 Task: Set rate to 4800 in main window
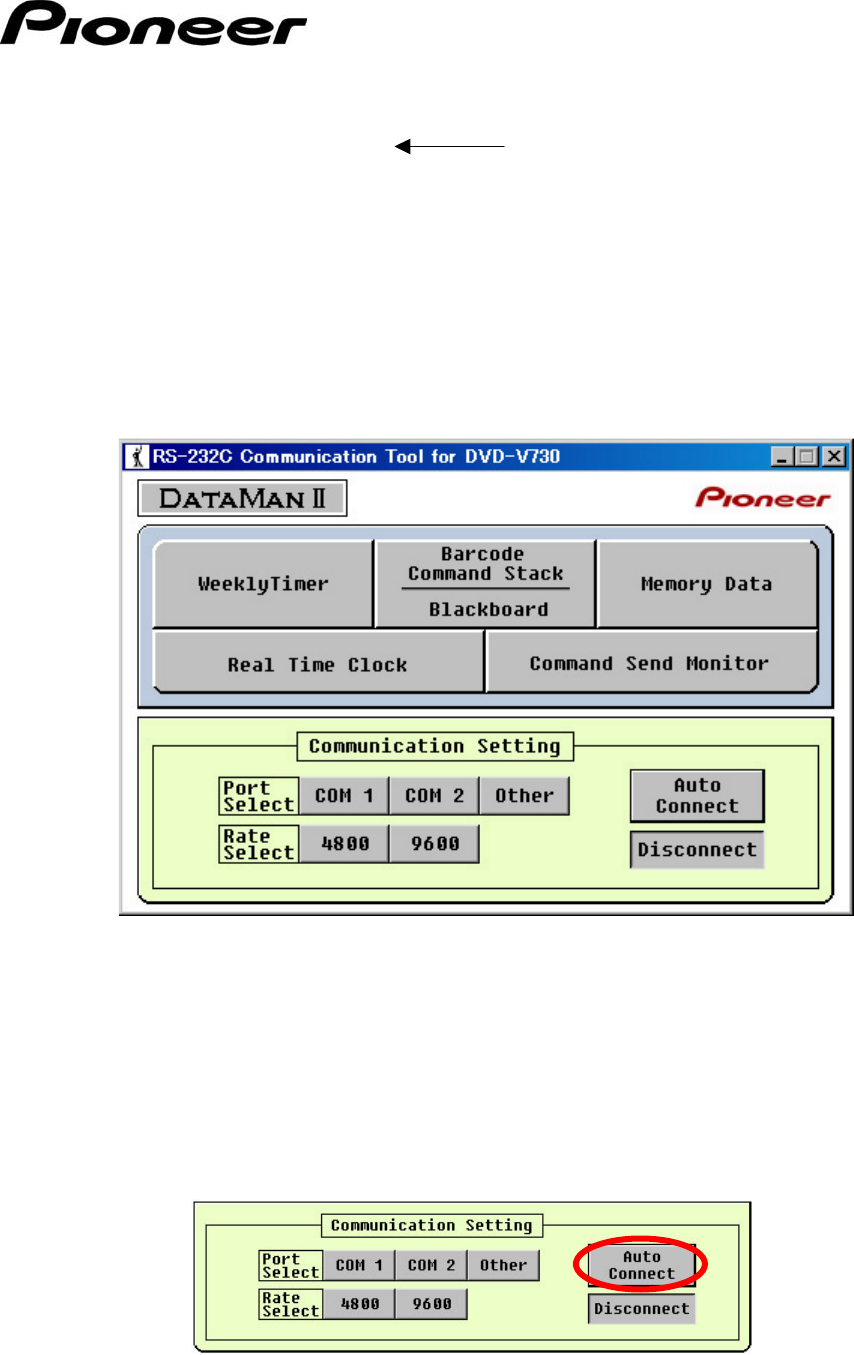click(x=344, y=843)
